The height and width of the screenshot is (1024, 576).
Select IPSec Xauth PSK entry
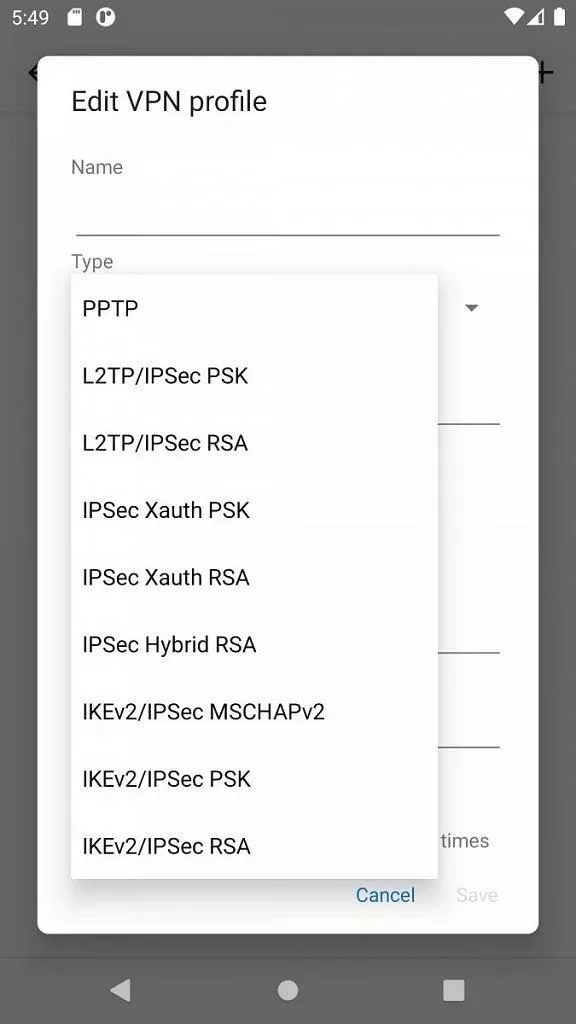pos(254,510)
